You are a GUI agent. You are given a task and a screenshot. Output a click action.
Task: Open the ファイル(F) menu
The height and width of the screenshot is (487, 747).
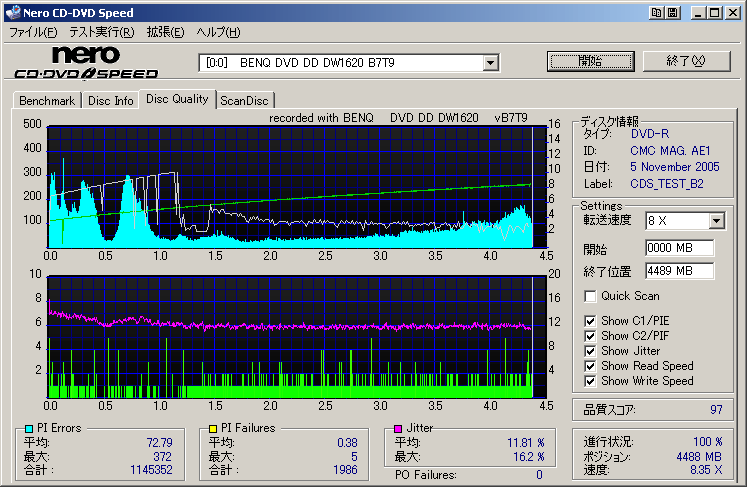coord(33,32)
